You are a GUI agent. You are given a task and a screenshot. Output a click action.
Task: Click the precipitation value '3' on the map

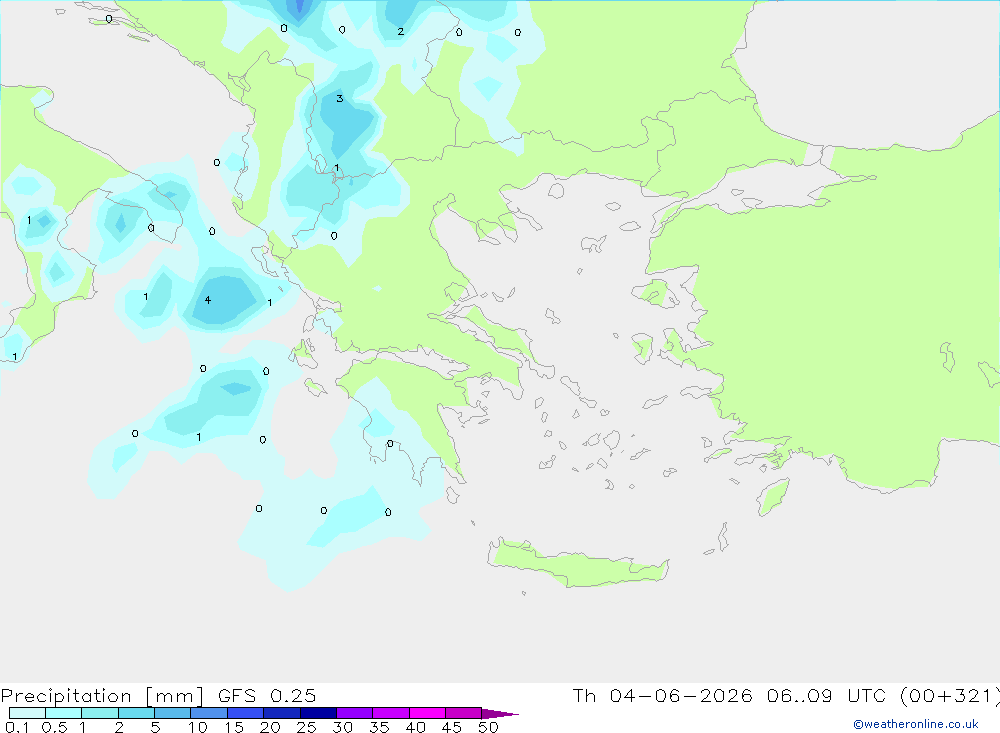(340, 98)
